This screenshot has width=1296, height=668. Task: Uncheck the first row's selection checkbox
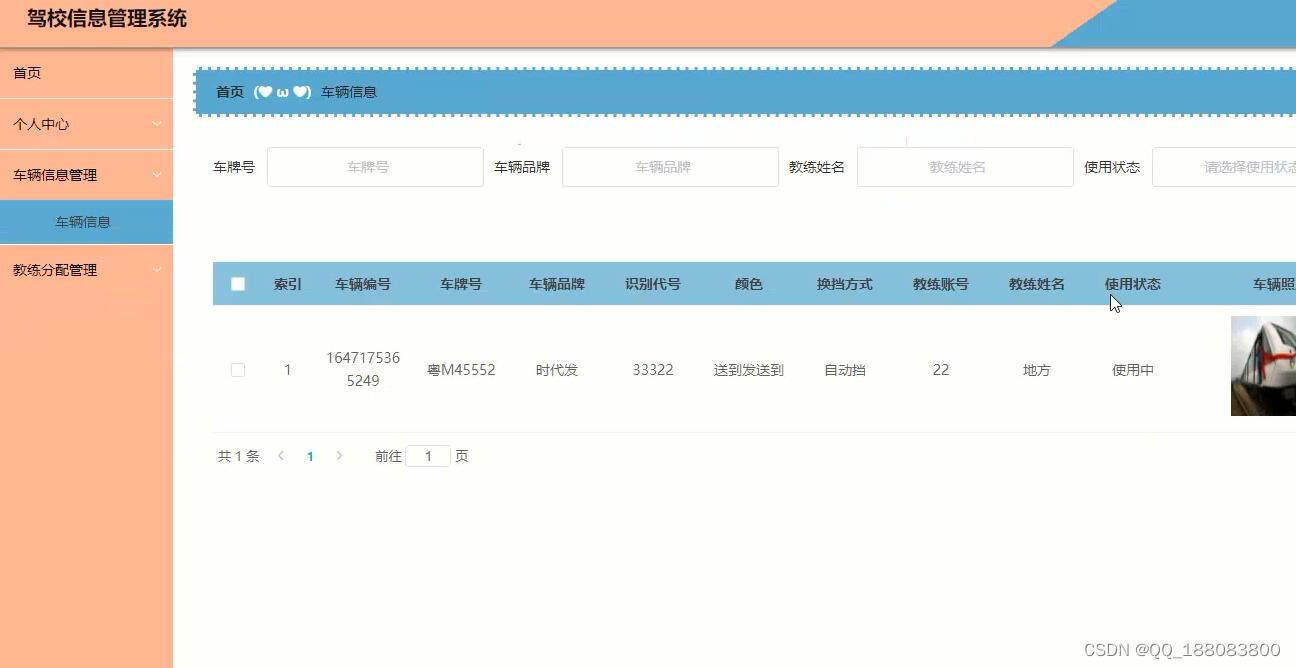(x=237, y=369)
